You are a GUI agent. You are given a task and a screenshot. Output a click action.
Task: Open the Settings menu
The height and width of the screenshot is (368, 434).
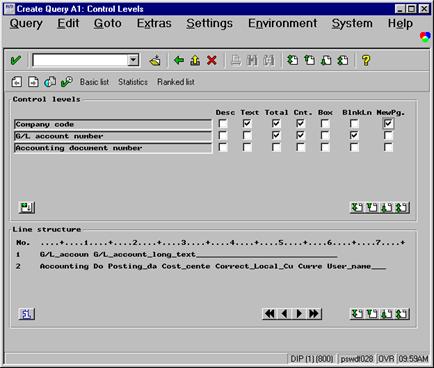(209, 23)
